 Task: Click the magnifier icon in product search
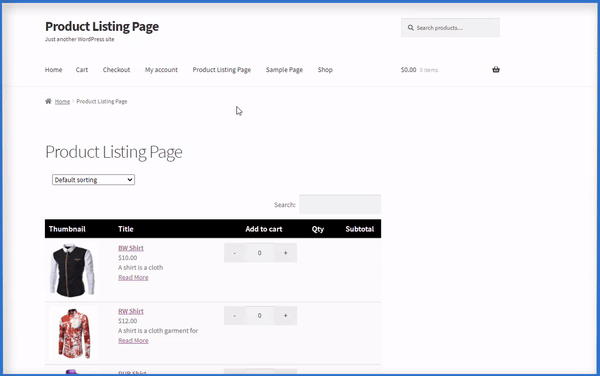click(411, 28)
